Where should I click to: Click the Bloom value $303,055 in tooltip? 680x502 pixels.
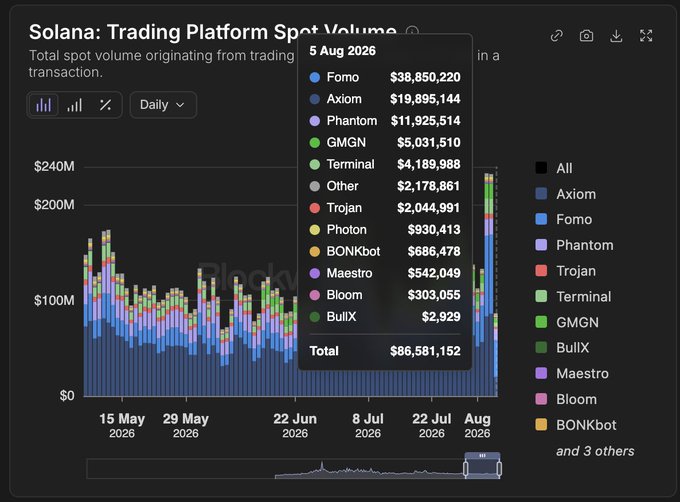pyautogui.click(x=434, y=295)
